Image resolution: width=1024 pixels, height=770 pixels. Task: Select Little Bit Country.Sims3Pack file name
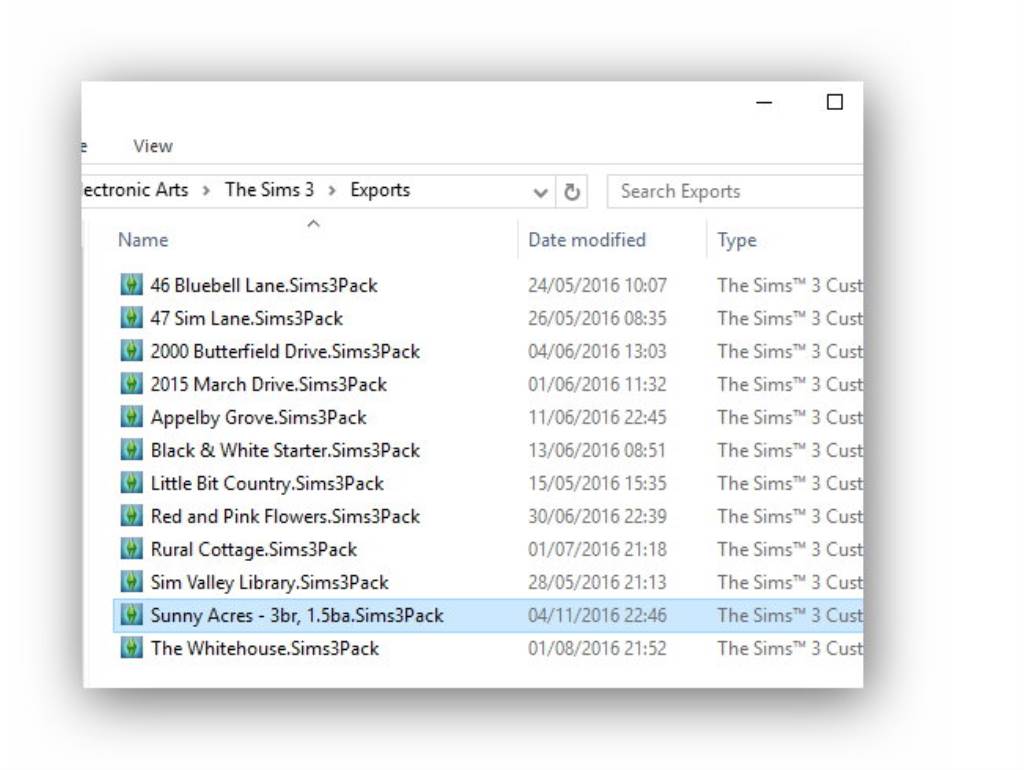point(266,483)
